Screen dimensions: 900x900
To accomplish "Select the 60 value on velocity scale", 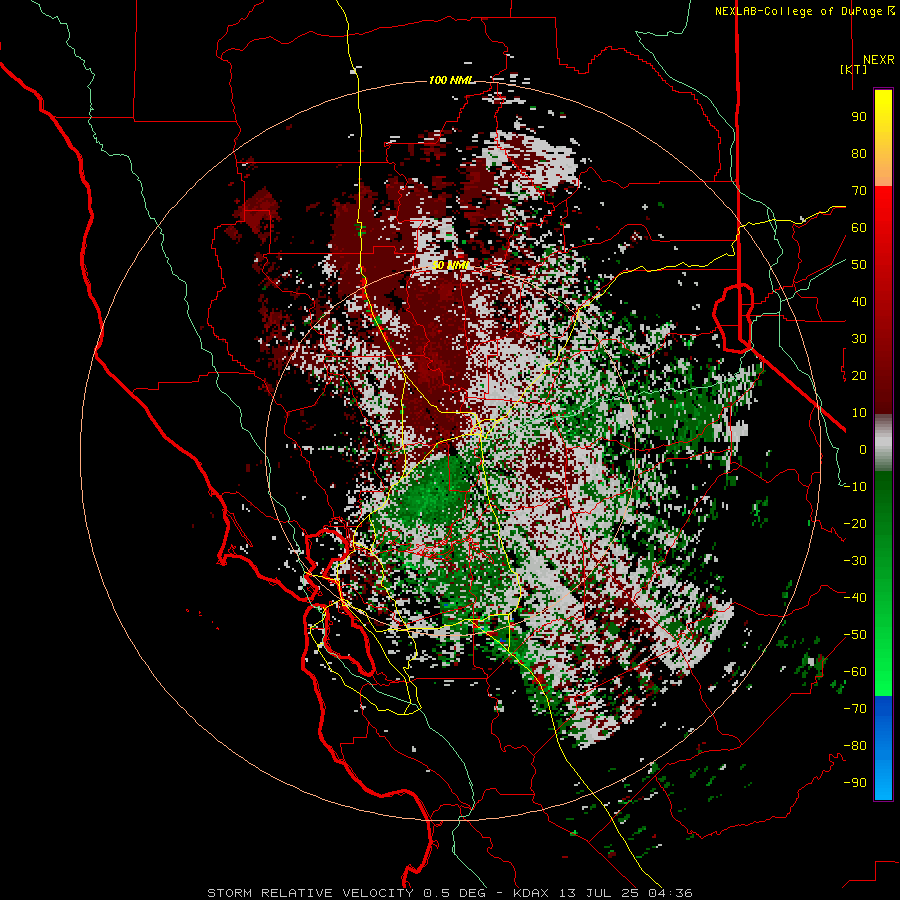I will (x=859, y=228).
